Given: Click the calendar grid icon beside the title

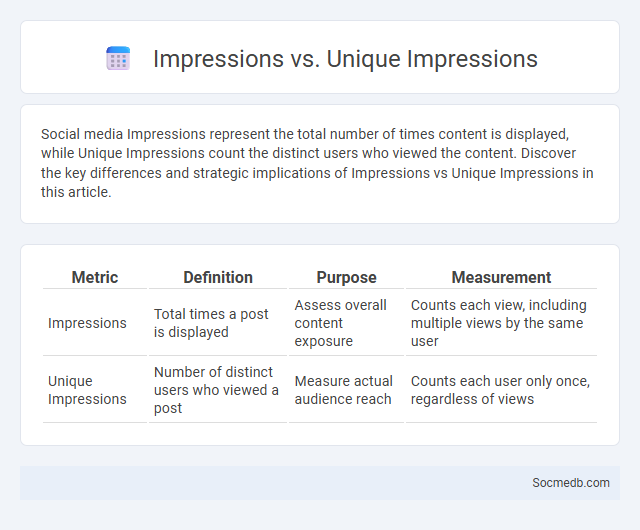Looking at the screenshot, I should tap(118, 58).
